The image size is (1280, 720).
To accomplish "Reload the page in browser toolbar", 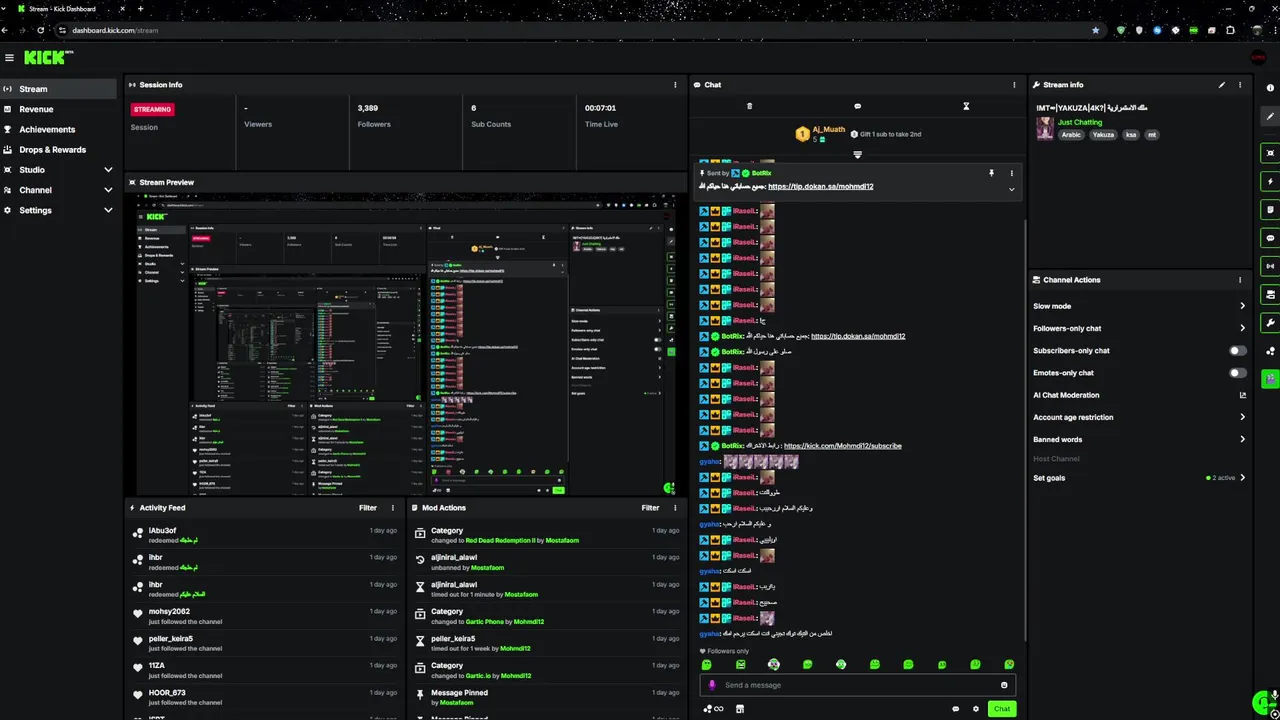I will tap(41, 30).
